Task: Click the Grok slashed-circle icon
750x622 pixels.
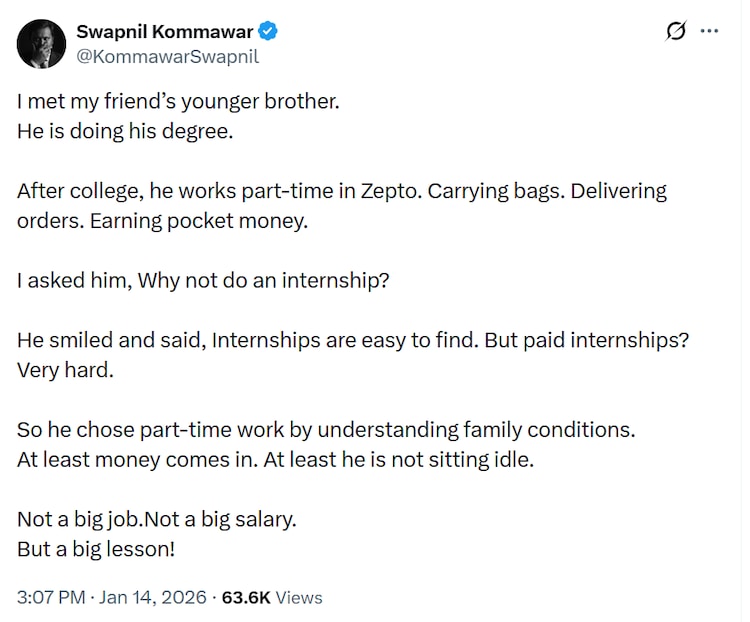Action: tap(677, 31)
